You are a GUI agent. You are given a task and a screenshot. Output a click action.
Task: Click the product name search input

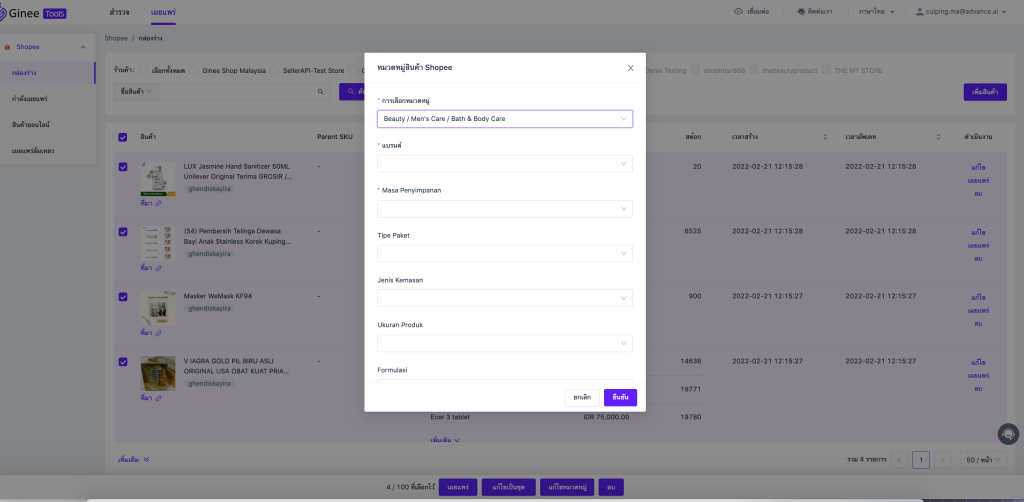236,92
